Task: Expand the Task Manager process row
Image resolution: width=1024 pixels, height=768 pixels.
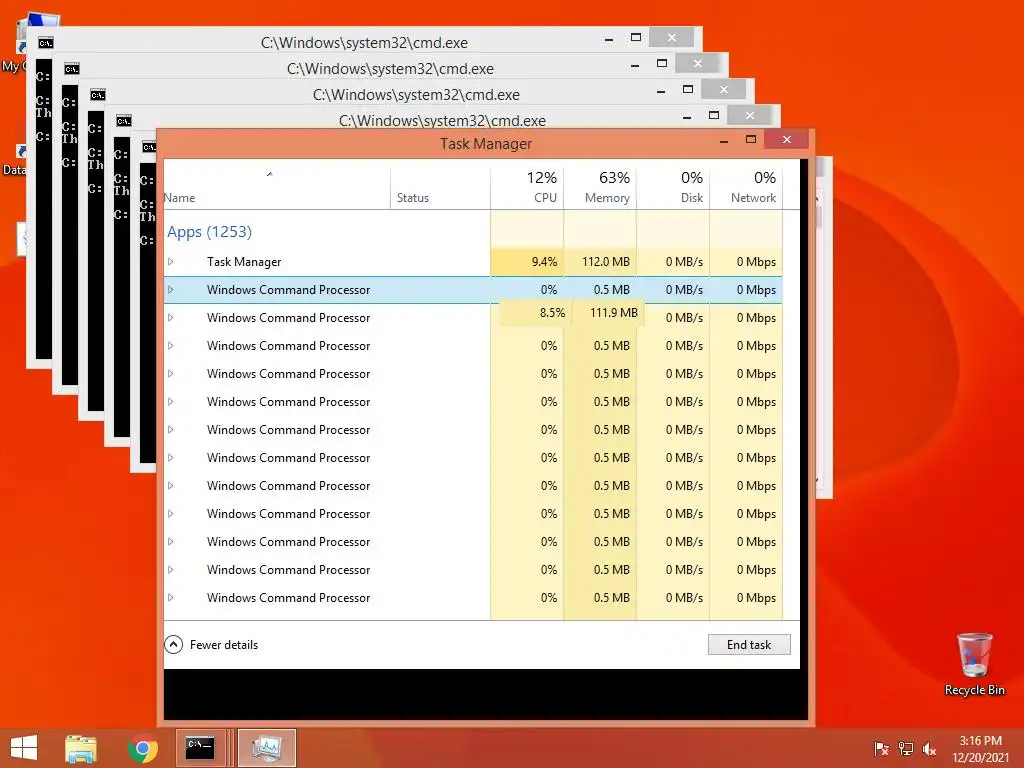Action: [170, 262]
